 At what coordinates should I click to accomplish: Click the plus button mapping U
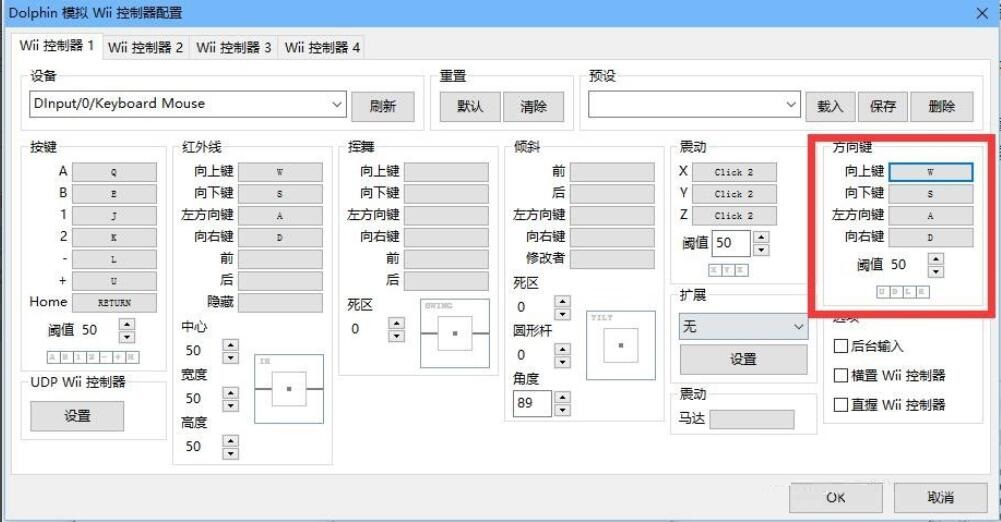pyautogui.click(x=114, y=281)
